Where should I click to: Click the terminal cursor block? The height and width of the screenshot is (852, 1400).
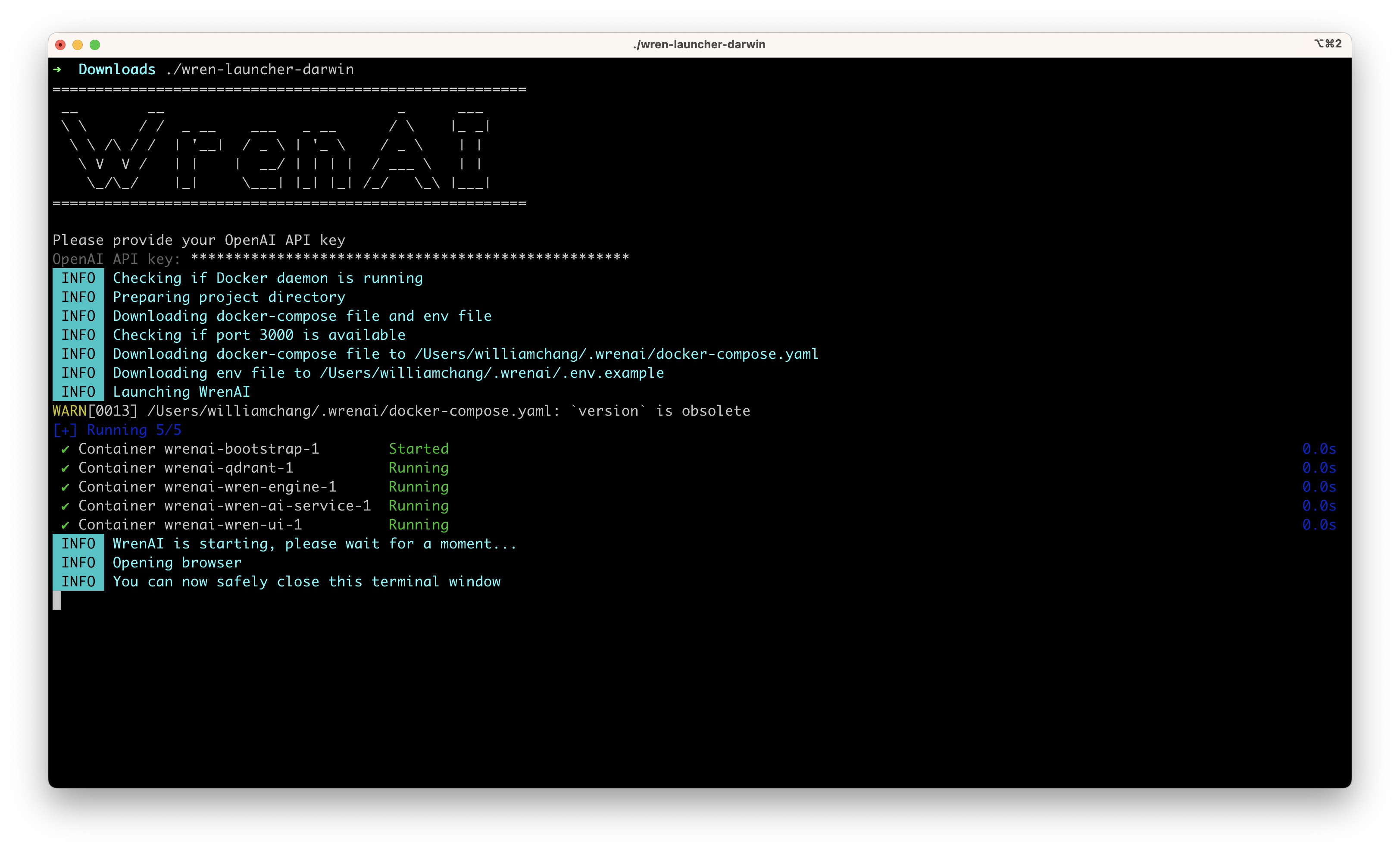(x=57, y=601)
